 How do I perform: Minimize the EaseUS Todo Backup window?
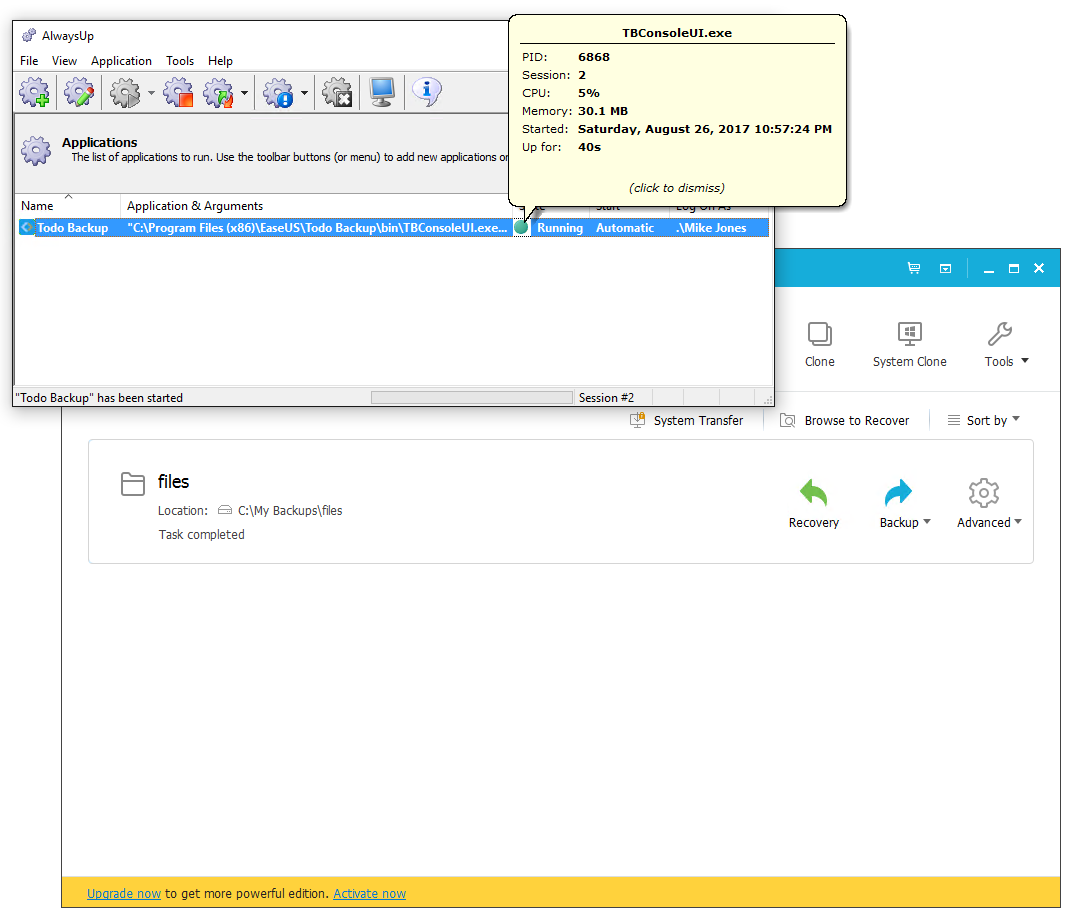[x=989, y=269]
